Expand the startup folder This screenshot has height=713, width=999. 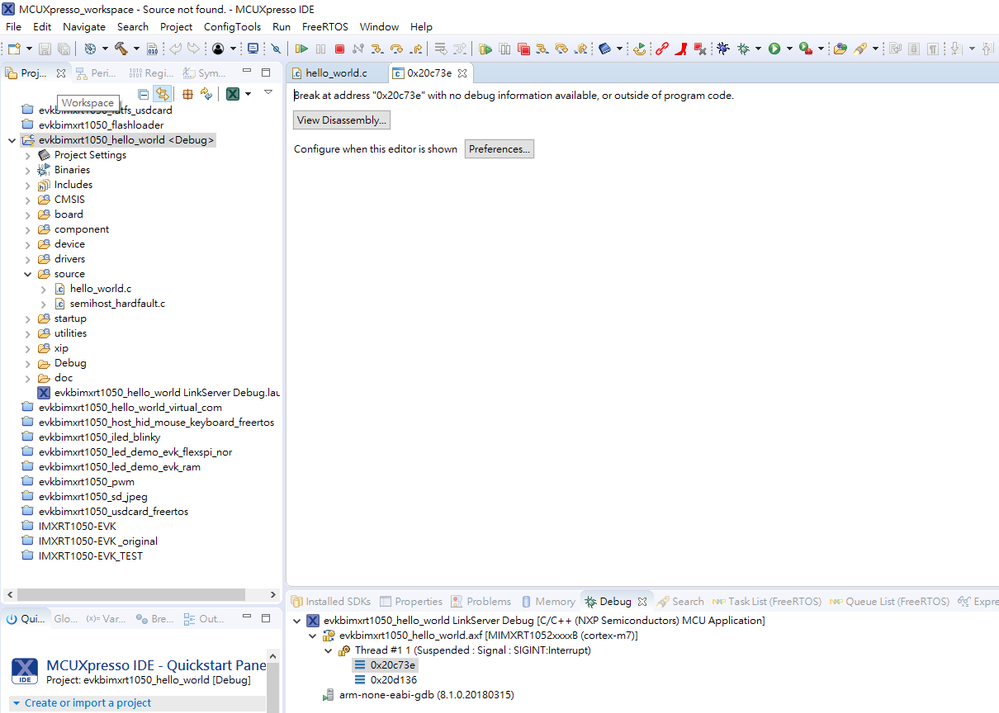pos(27,319)
